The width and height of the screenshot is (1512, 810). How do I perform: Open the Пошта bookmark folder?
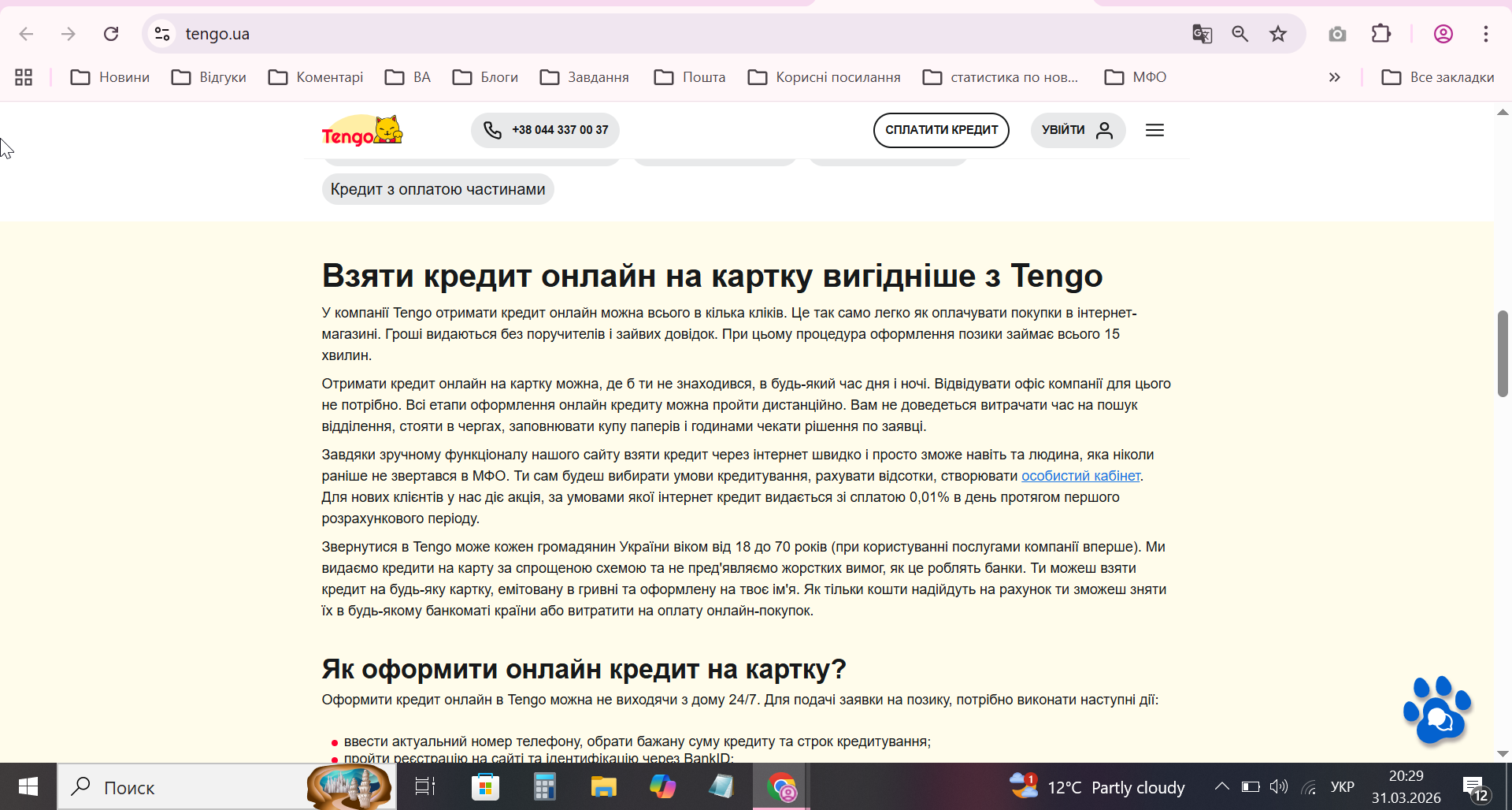pyautogui.click(x=690, y=77)
